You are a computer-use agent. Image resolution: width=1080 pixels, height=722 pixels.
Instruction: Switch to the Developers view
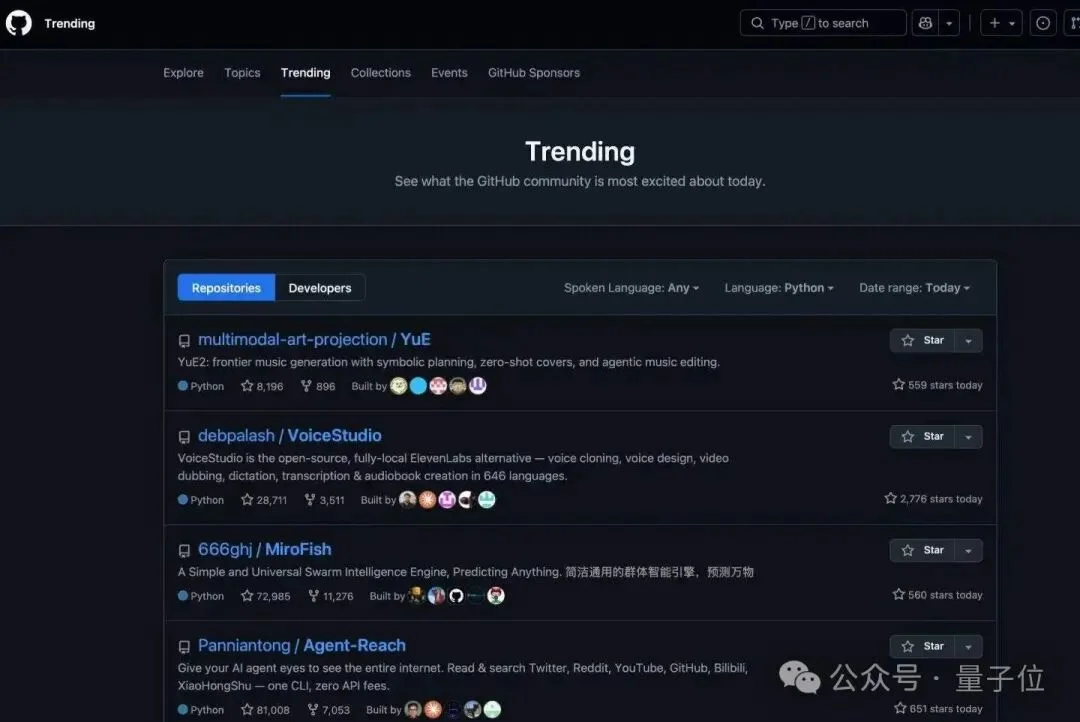click(320, 287)
